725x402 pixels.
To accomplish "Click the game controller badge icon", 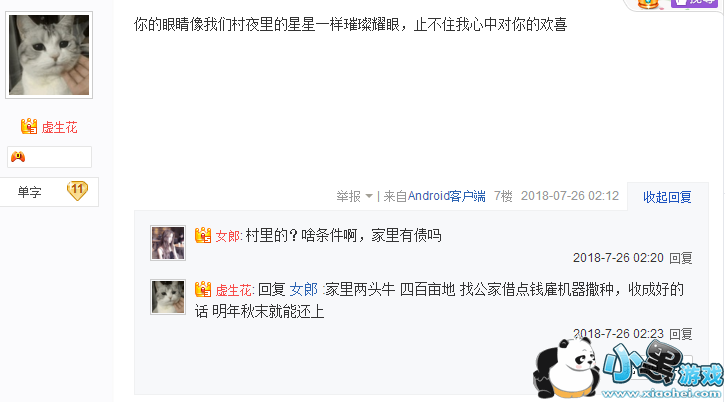I will pyautogui.click(x=18, y=157).
